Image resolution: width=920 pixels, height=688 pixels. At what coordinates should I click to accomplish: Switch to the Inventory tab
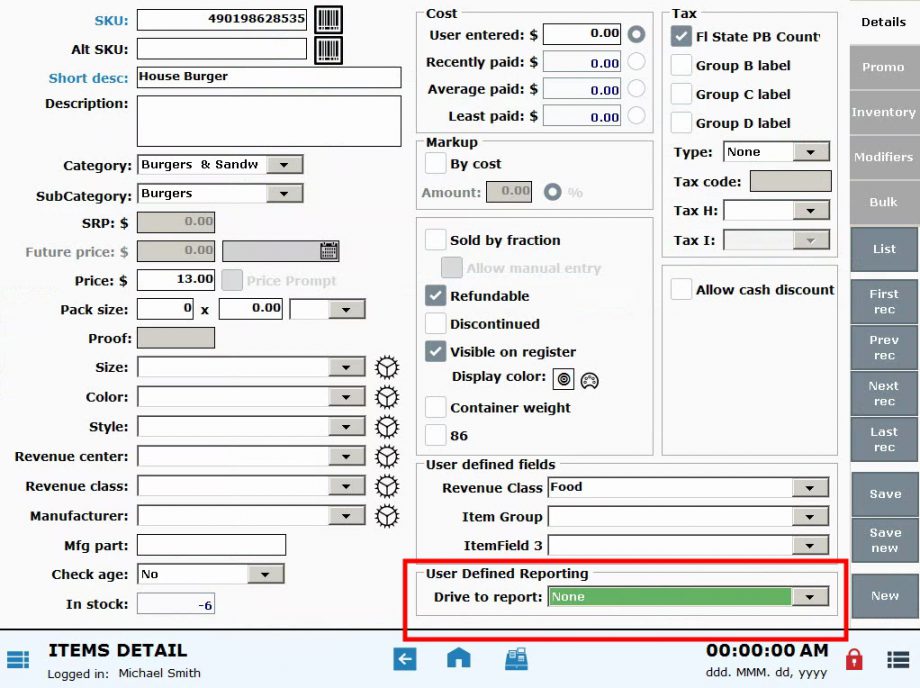884,112
